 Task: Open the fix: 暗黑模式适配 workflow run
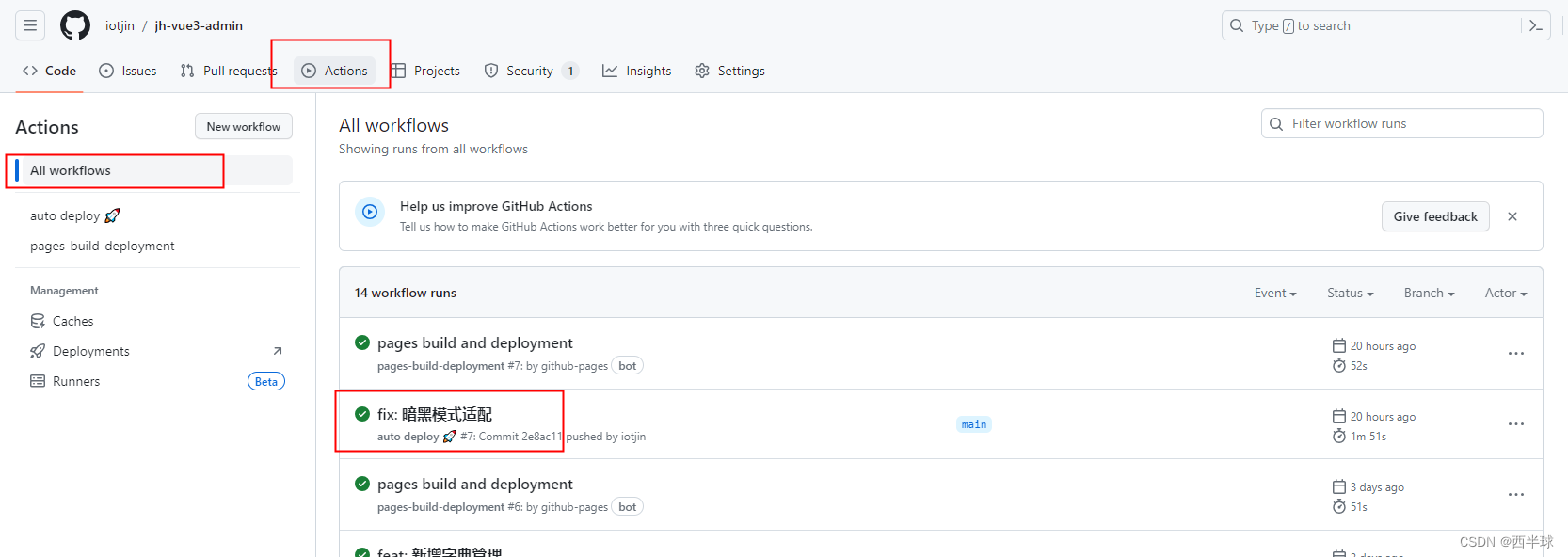coord(435,414)
